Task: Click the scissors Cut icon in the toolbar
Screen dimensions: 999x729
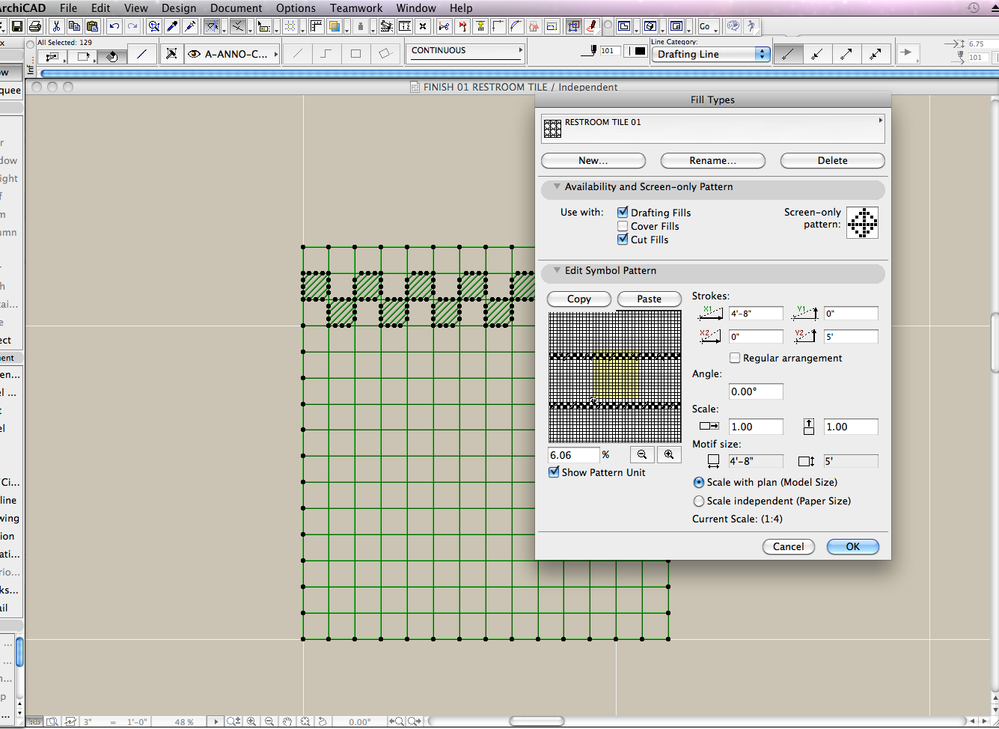Action: click(58, 26)
